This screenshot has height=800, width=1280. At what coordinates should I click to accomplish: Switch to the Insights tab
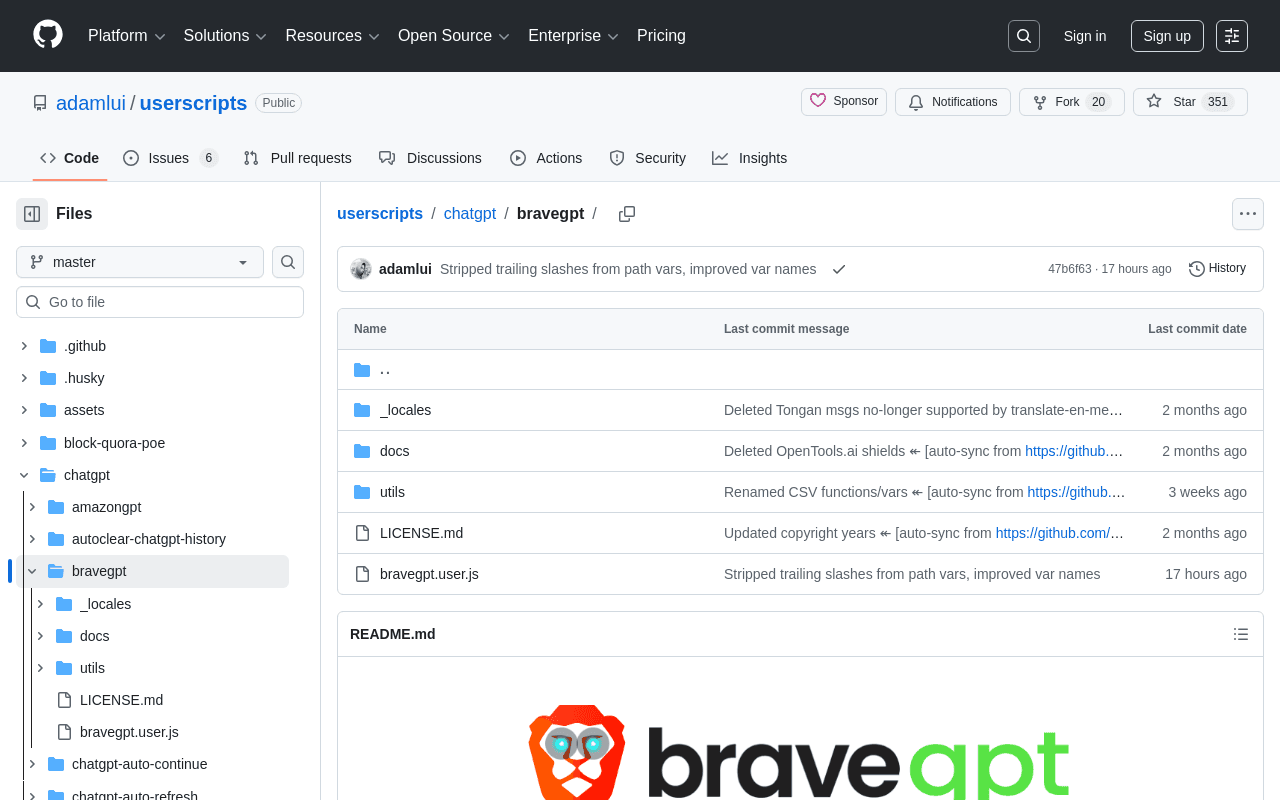pos(750,158)
